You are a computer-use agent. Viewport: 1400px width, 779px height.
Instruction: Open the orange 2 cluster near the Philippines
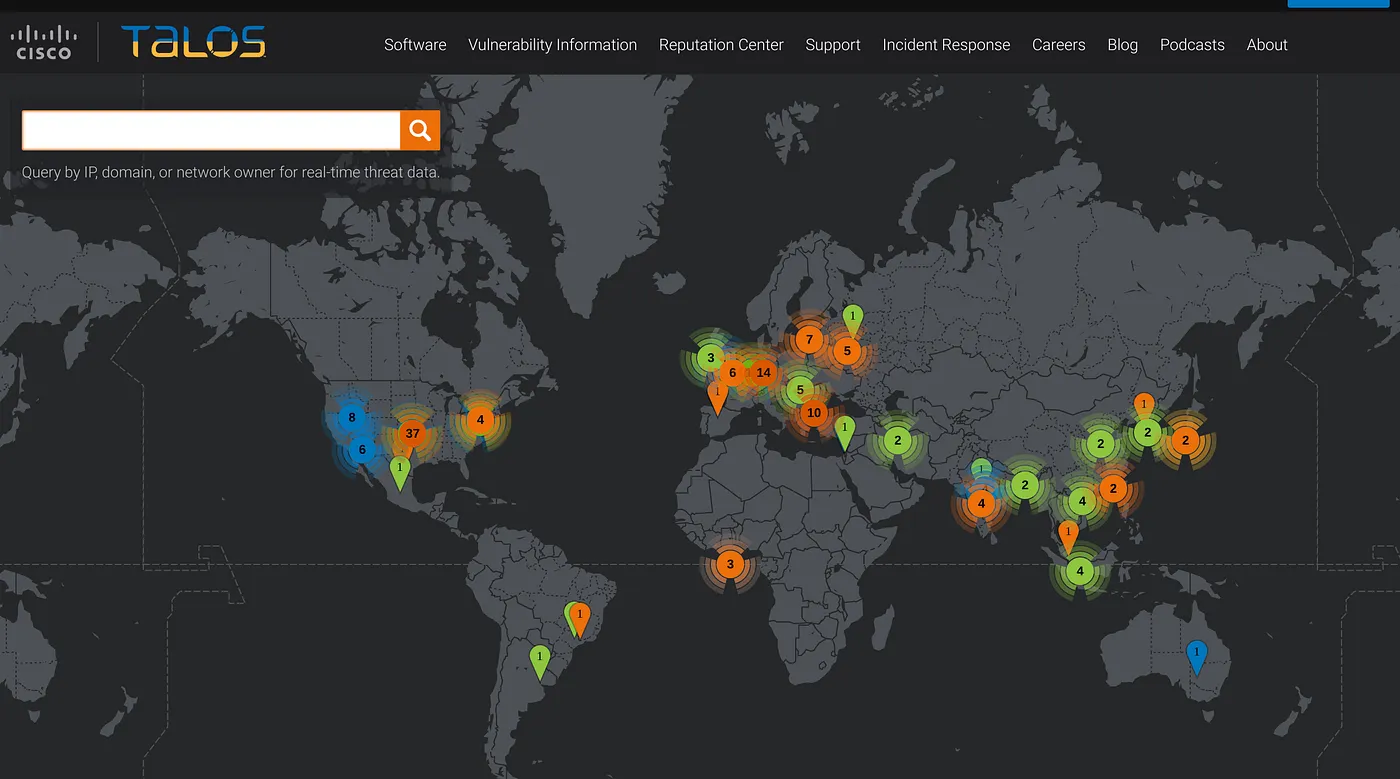pyautogui.click(x=1113, y=488)
